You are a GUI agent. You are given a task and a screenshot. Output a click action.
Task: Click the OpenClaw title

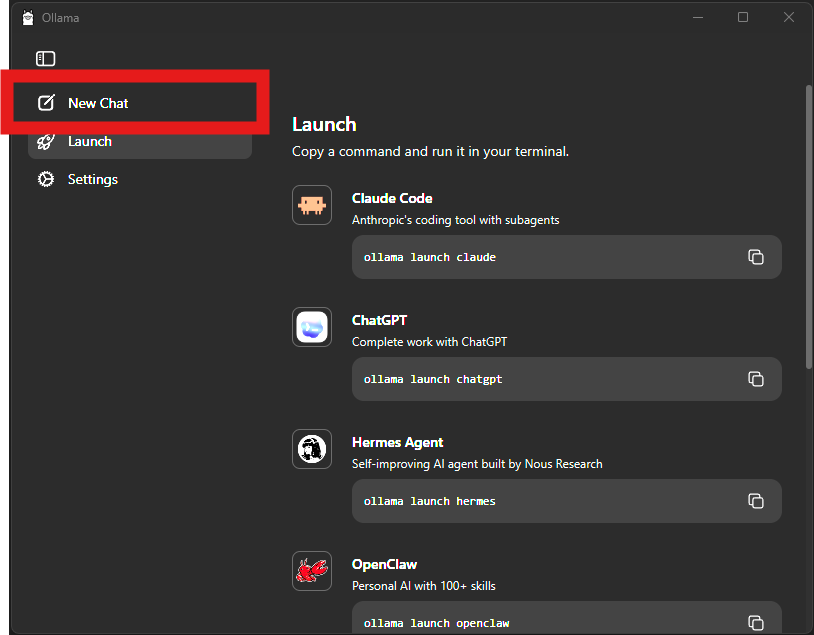click(384, 564)
